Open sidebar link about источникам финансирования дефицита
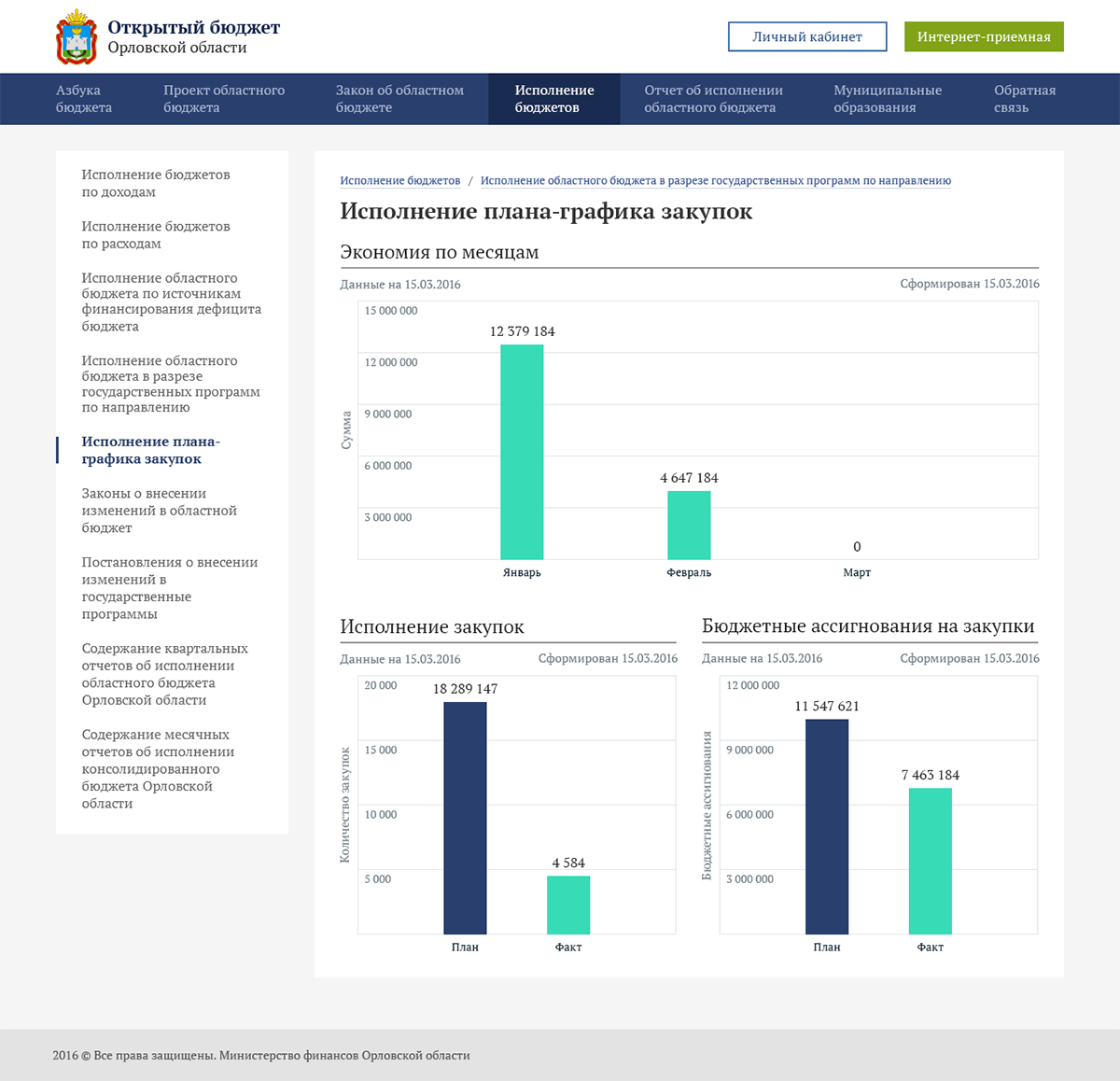Image resolution: width=1120 pixels, height=1081 pixels. point(171,302)
